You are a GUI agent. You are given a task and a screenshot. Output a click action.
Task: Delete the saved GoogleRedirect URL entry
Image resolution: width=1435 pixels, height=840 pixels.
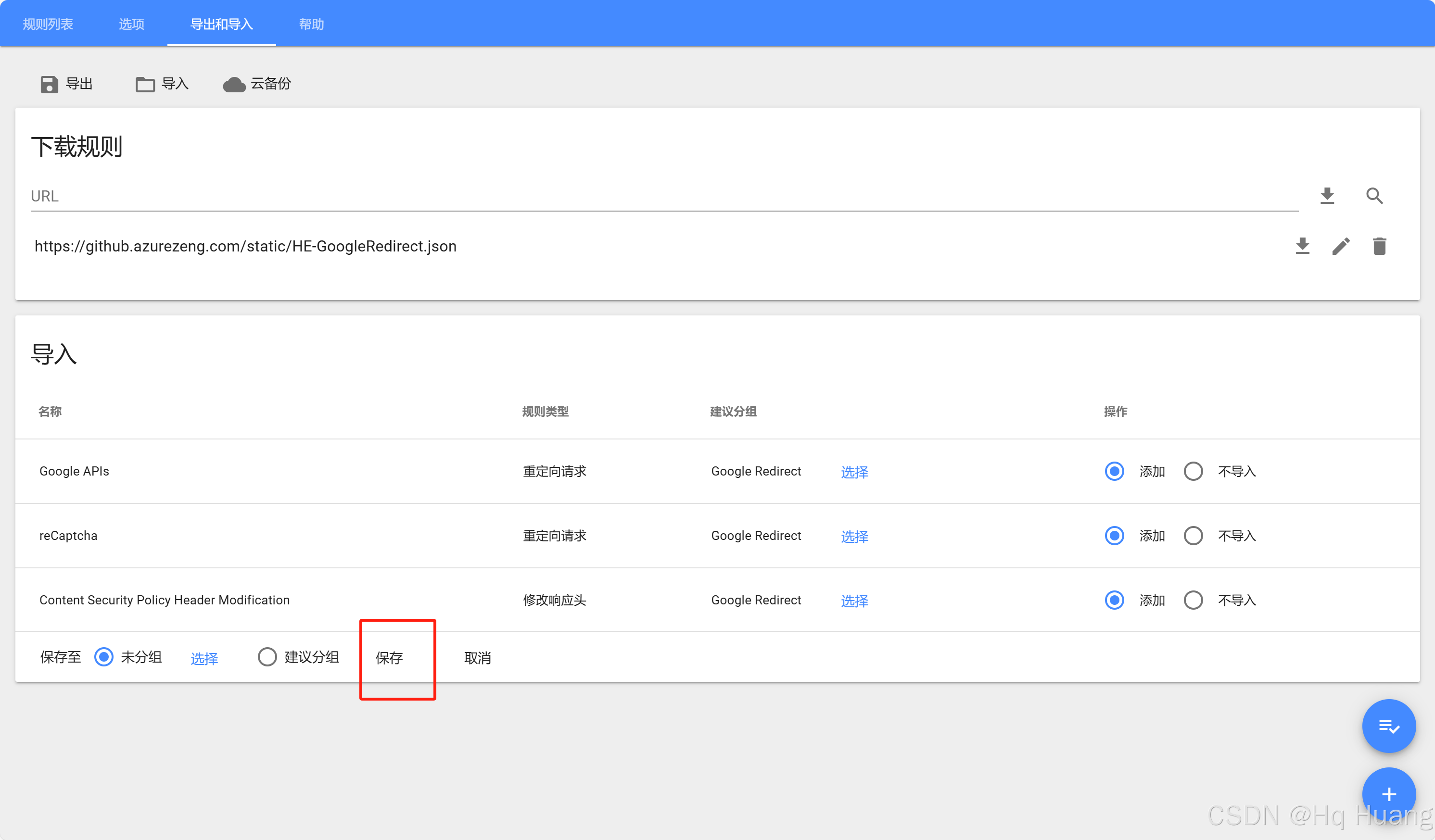(1379, 246)
